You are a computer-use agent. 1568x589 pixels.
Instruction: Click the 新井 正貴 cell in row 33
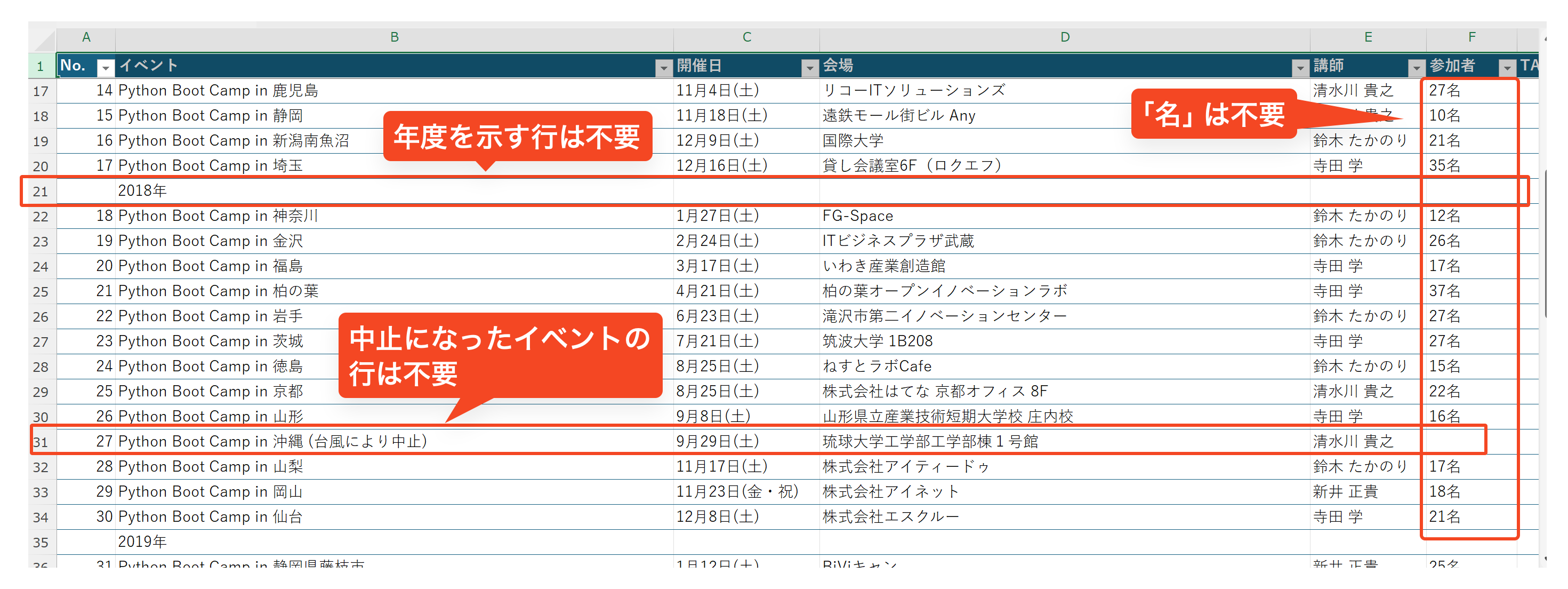point(1345,491)
